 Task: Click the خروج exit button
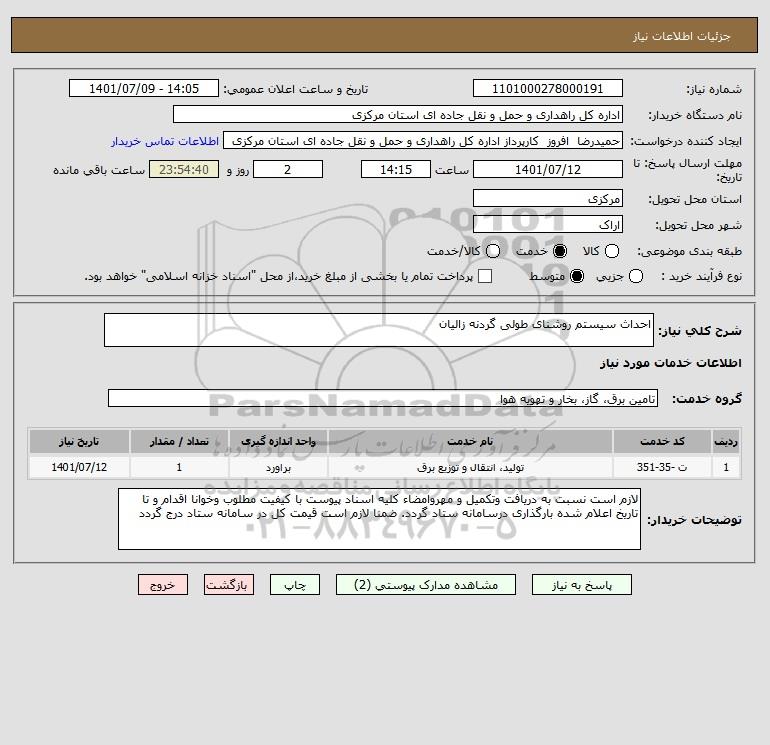[x=163, y=585]
